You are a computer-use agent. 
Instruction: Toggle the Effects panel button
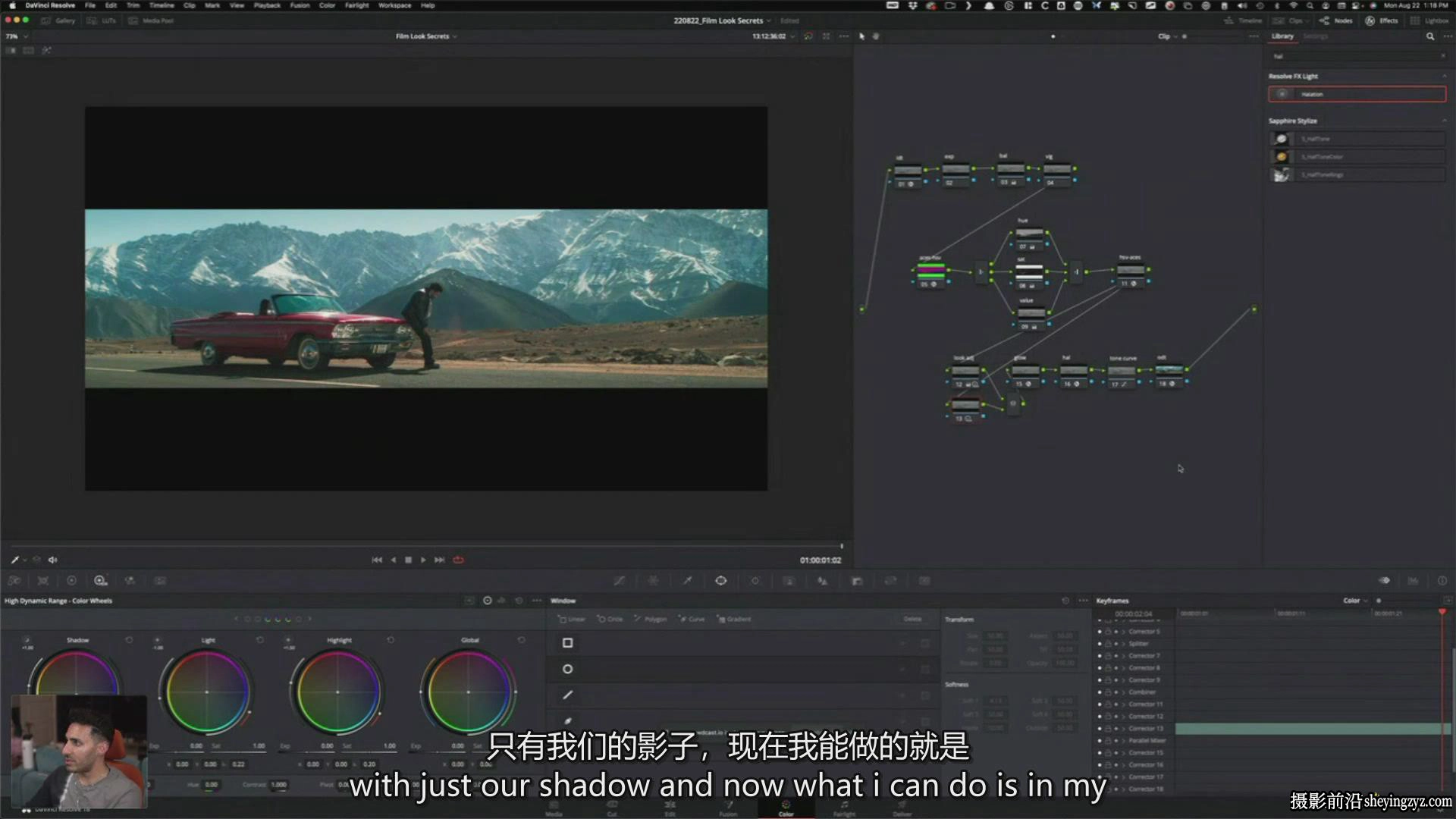tap(1382, 21)
